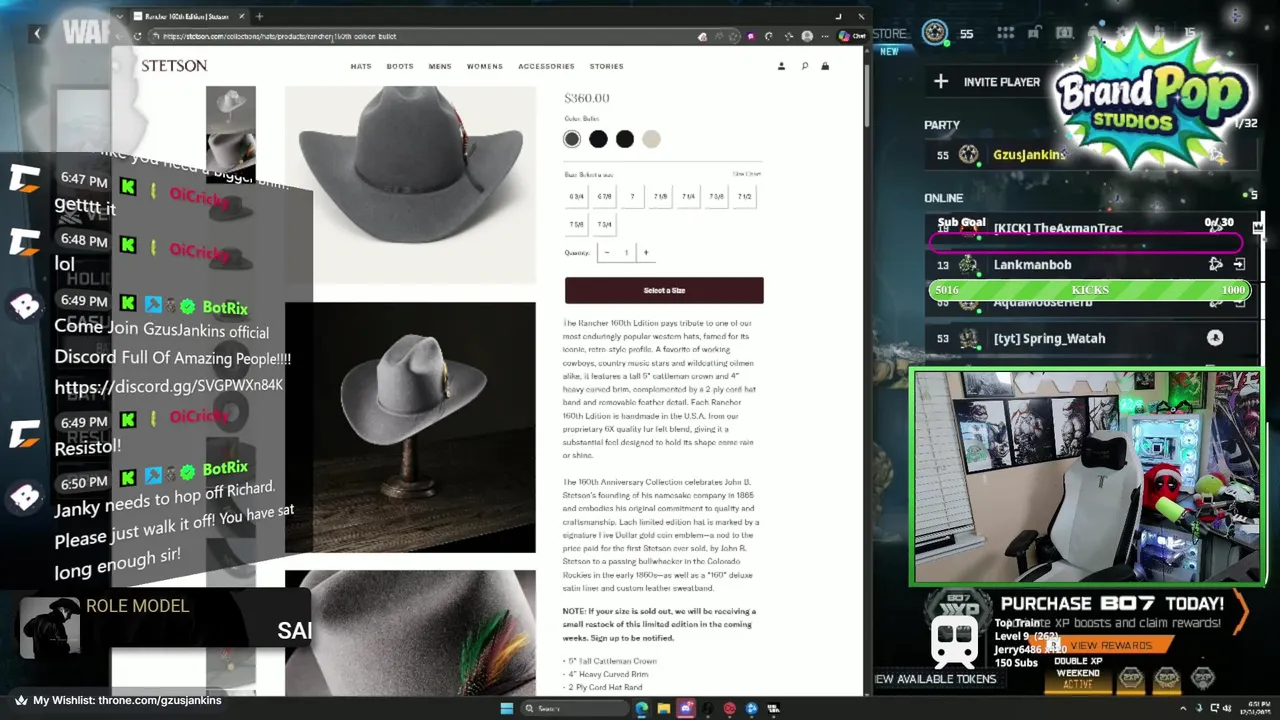Choose hat size 7 1/8
This screenshot has height=720, width=1280.
pos(660,196)
